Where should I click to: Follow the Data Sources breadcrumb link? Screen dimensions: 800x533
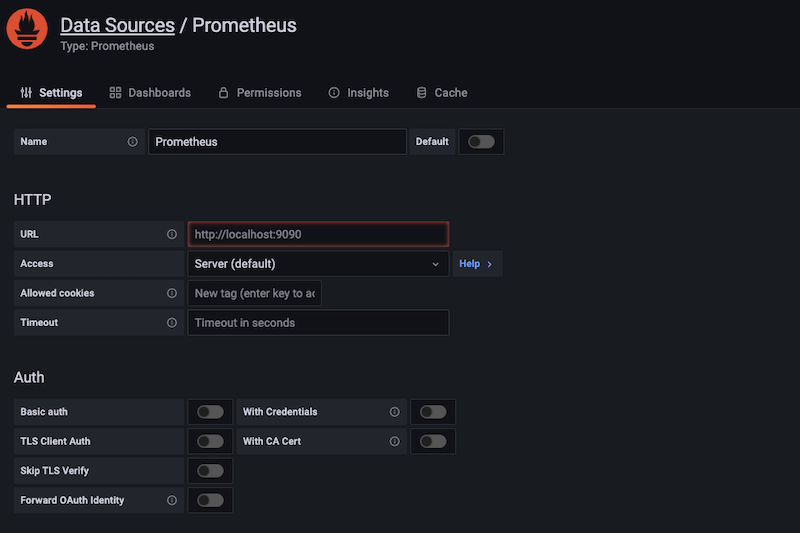tap(117, 26)
